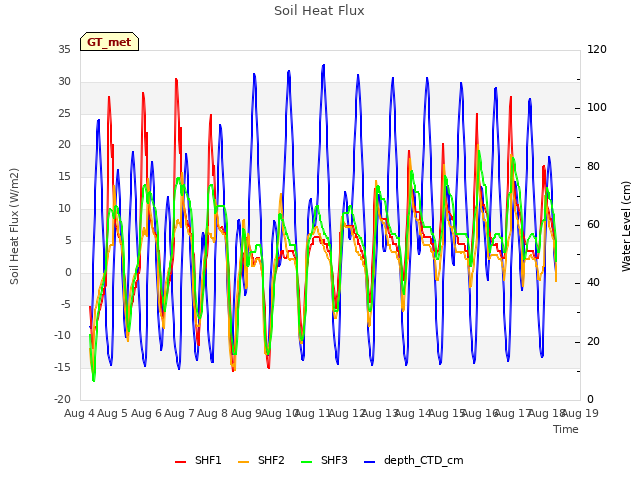This screenshot has height=480, width=640.
Task: Click the Aug 6 x-axis tick label
Action: pyautogui.click(x=146, y=413)
